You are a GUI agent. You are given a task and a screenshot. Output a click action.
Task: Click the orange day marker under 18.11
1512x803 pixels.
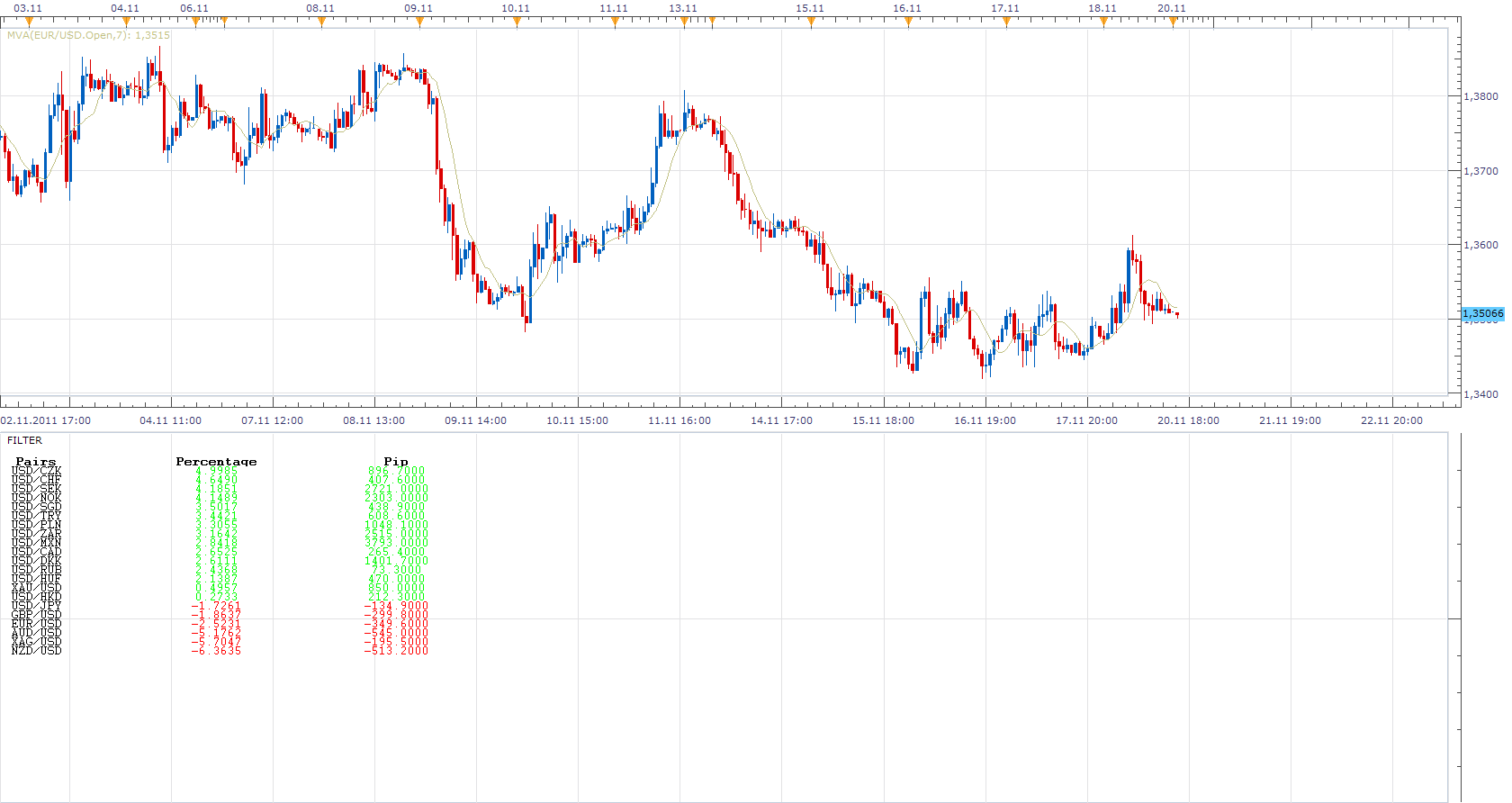coord(1103,22)
